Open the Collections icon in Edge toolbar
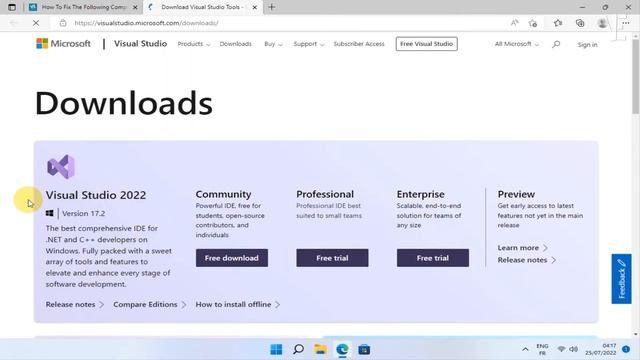 [580, 23]
